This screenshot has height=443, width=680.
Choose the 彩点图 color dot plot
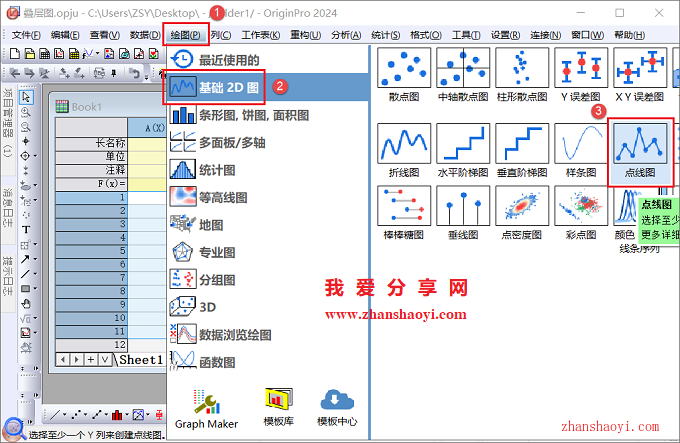tap(581, 213)
